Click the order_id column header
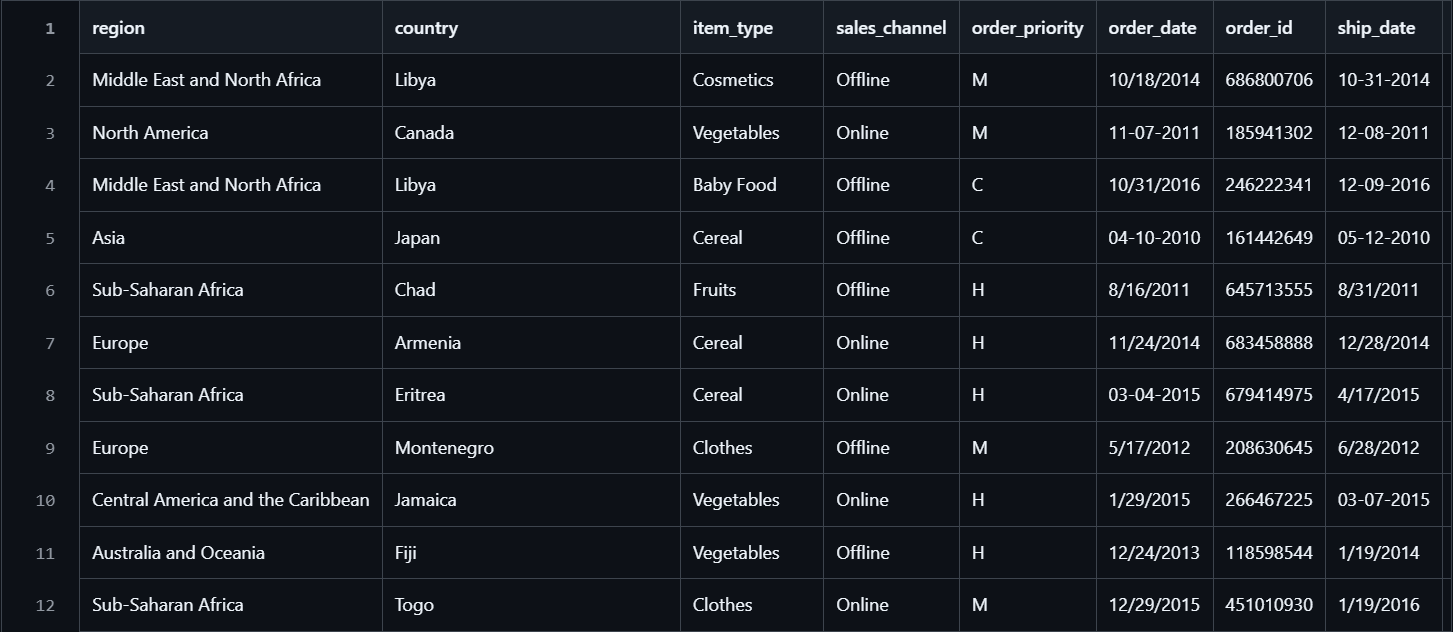Viewport: 1453px width, 632px height. pyautogui.click(x=1259, y=28)
